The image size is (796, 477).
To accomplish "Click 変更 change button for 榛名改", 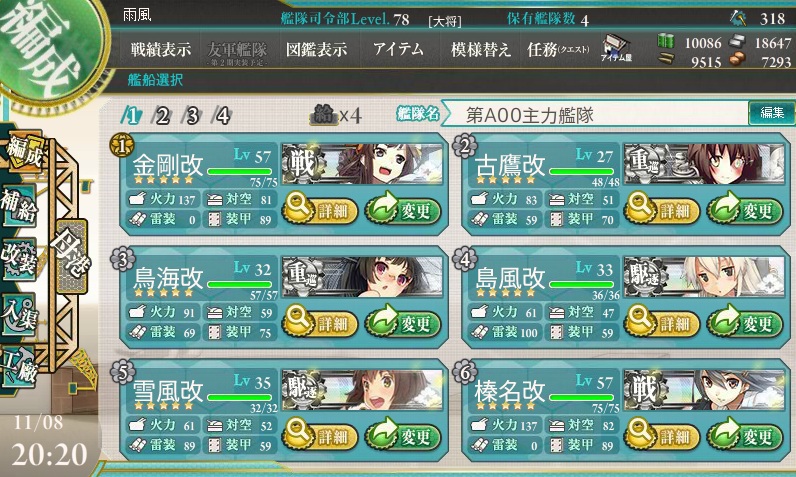I will pos(745,435).
